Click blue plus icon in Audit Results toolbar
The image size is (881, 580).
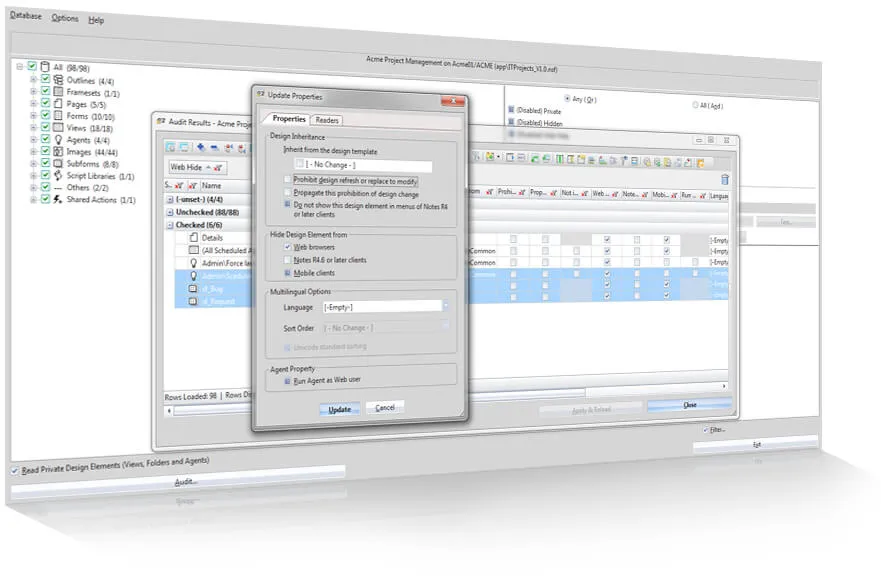point(201,147)
